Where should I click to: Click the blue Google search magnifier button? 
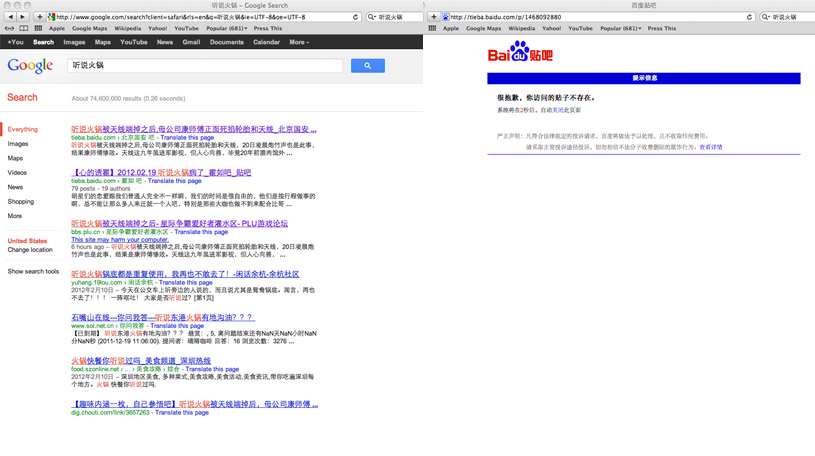(x=367, y=66)
